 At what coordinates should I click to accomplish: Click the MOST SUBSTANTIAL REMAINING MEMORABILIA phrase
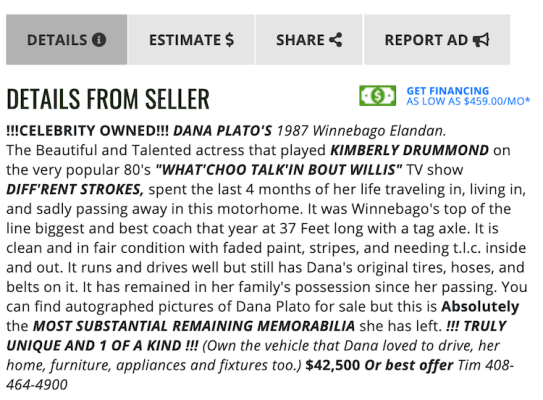click(x=194, y=326)
